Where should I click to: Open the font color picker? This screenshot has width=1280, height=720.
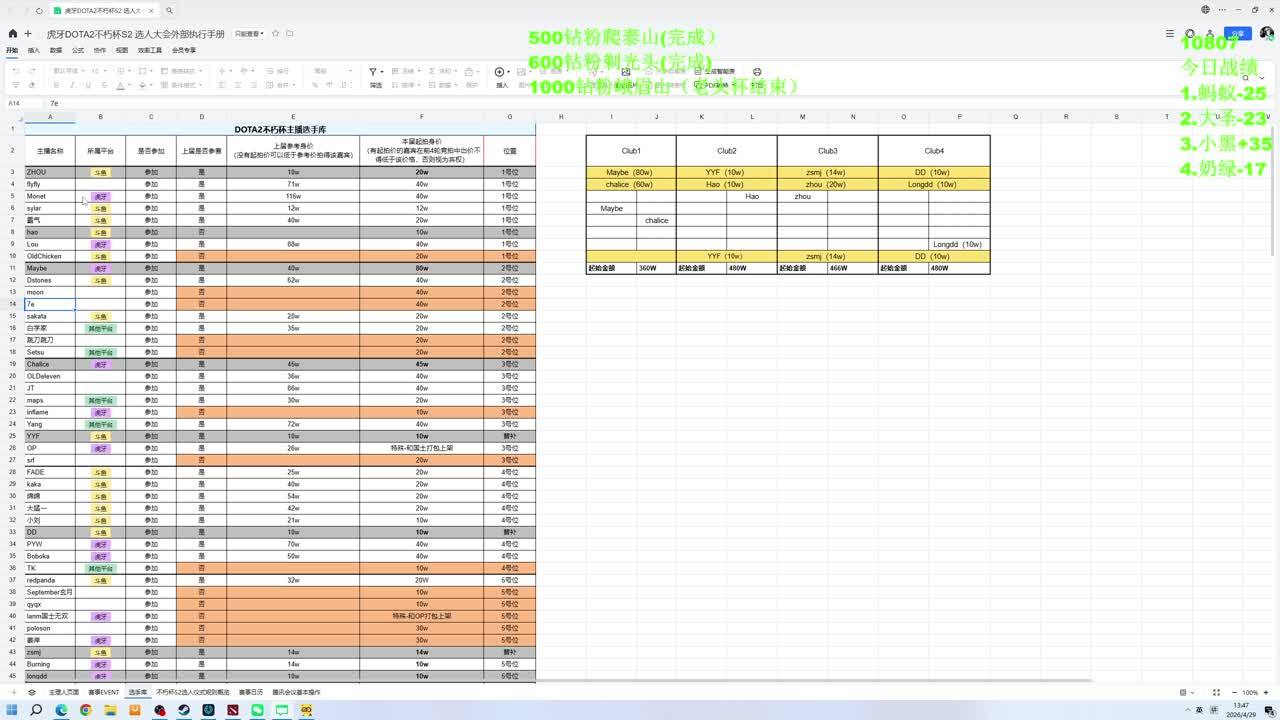pos(130,85)
